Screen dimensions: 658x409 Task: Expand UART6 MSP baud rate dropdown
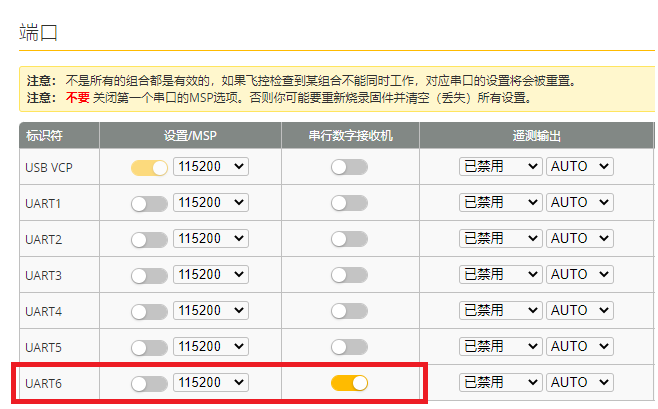[x=210, y=383]
